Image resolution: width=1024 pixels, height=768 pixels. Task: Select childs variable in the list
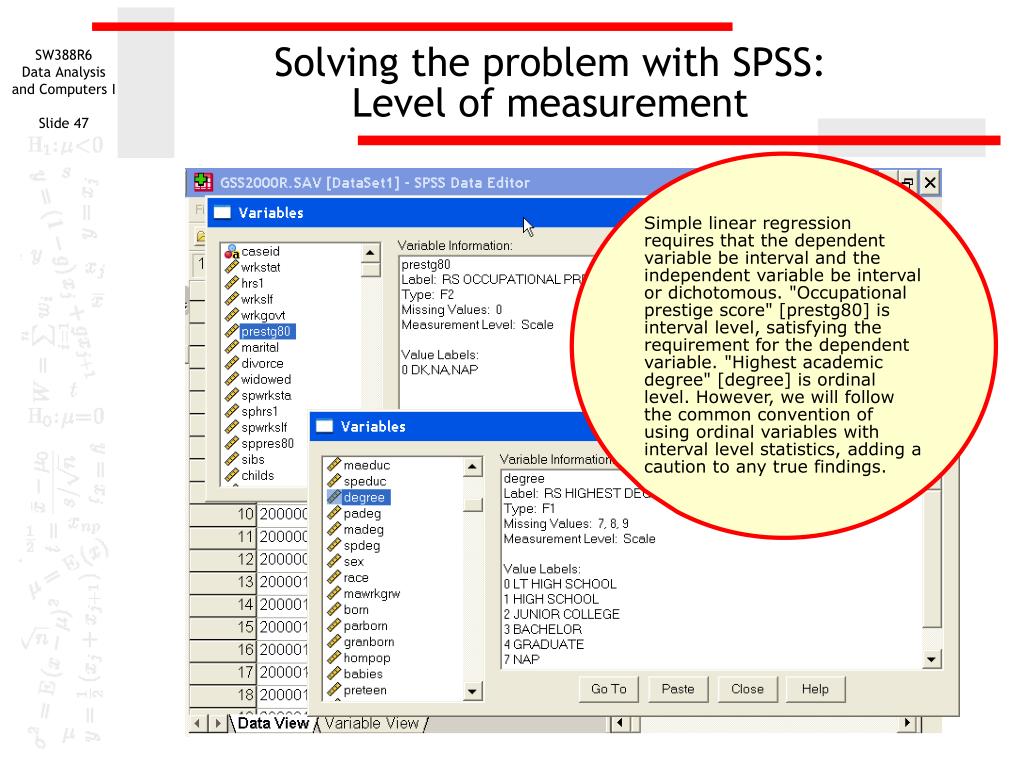257,475
